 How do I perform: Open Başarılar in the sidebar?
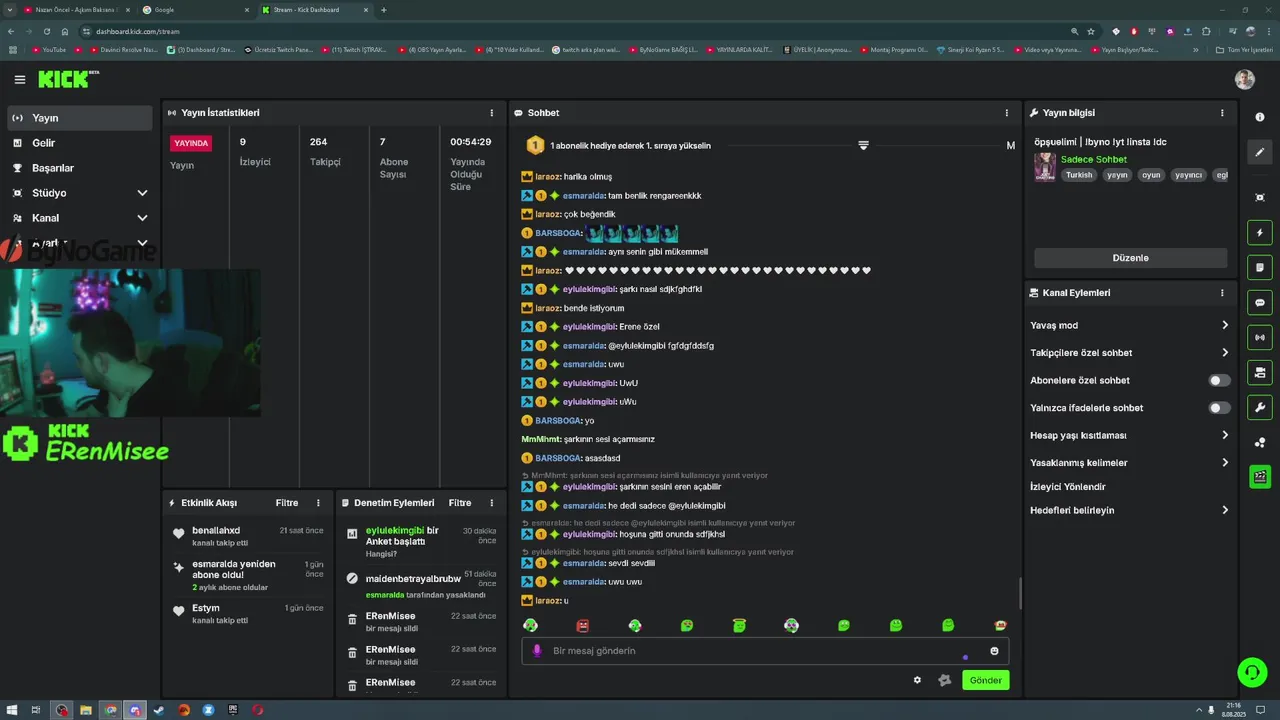[x=80, y=168]
